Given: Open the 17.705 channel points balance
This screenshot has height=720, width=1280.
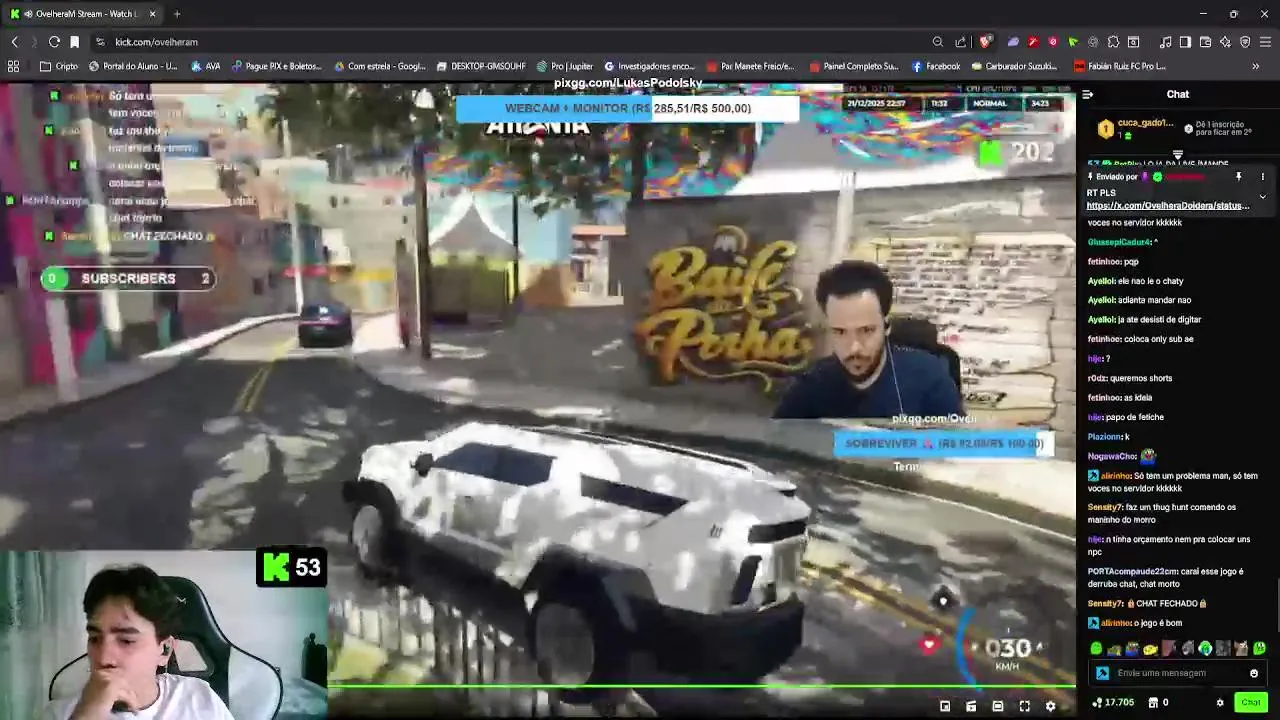Looking at the screenshot, I should 1113,703.
